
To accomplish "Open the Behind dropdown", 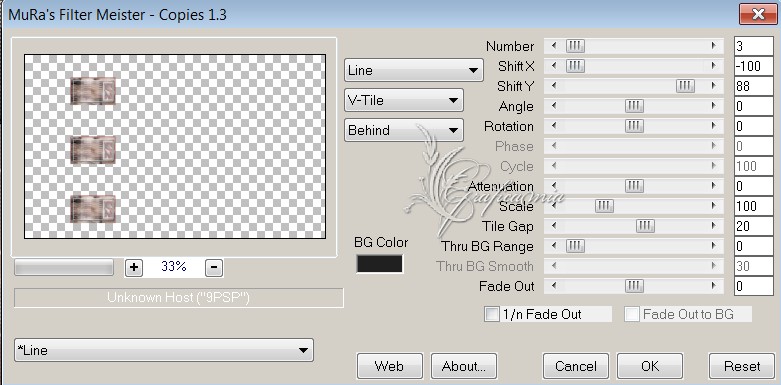I will tap(403, 130).
